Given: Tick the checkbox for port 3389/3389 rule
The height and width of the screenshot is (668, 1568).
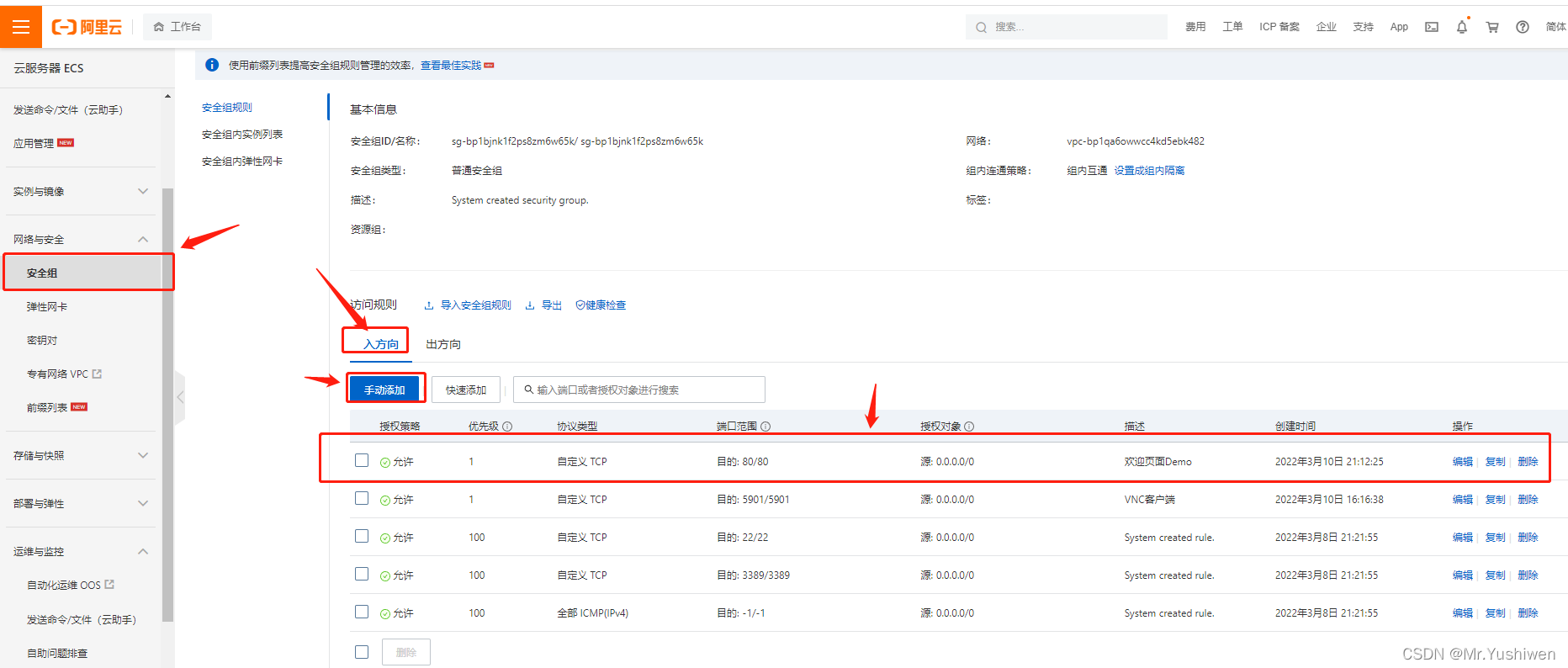Looking at the screenshot, I should click(362, 574).
